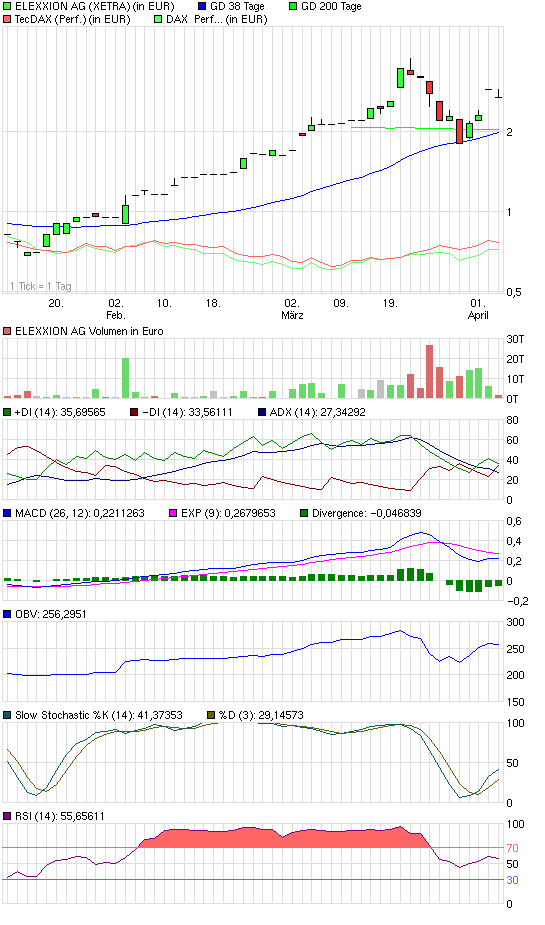Screen dimensions: 545x925
Task: Click the dark red -DI (14) swatch
Action: (x=134, y=412)
